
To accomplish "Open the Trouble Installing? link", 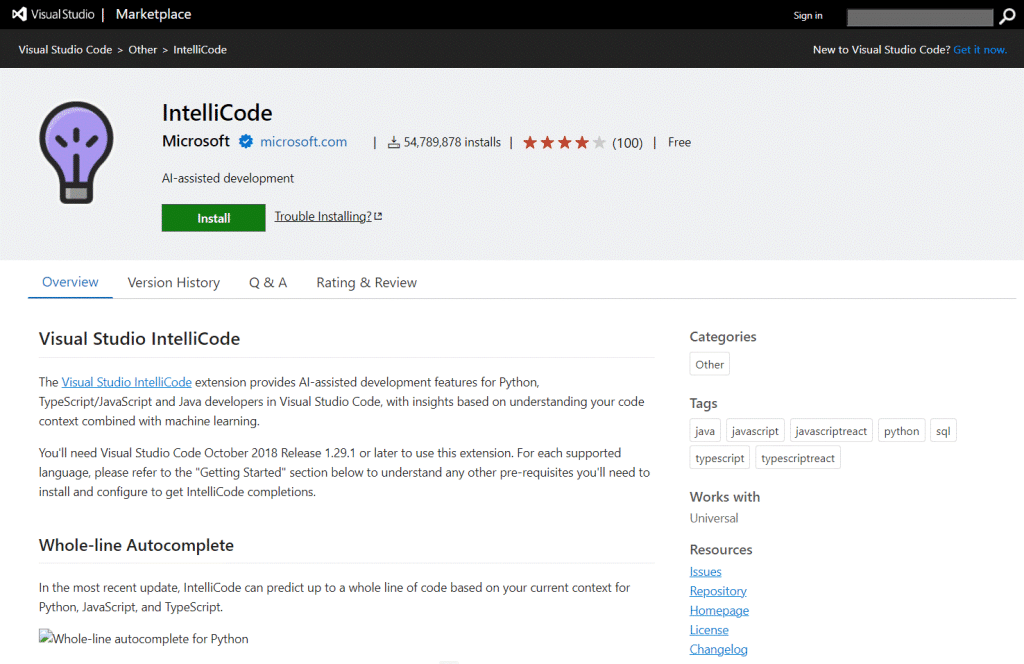I will tap(328, 216).
